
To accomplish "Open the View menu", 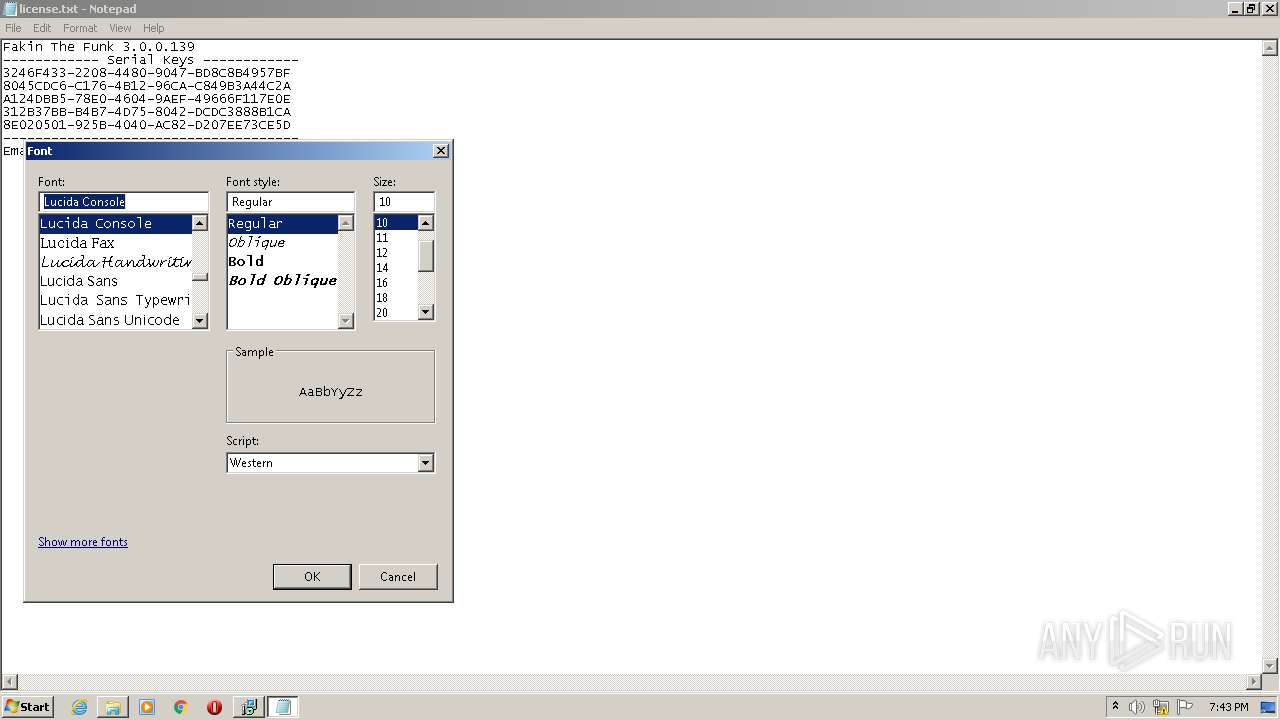I will (120, 28).
